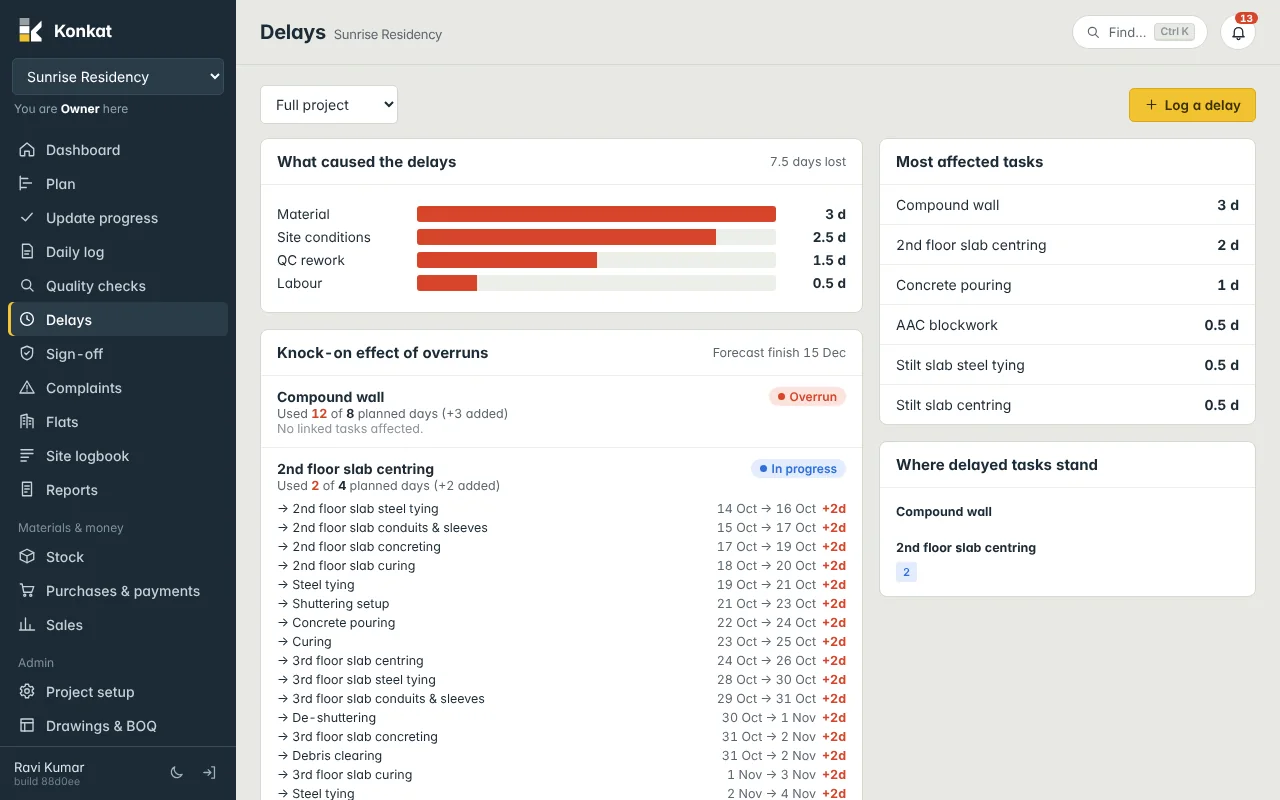This screenshot has width=1280, height=800.
Task: Toggle dark mode moon icon
Action: click(177, 773)
